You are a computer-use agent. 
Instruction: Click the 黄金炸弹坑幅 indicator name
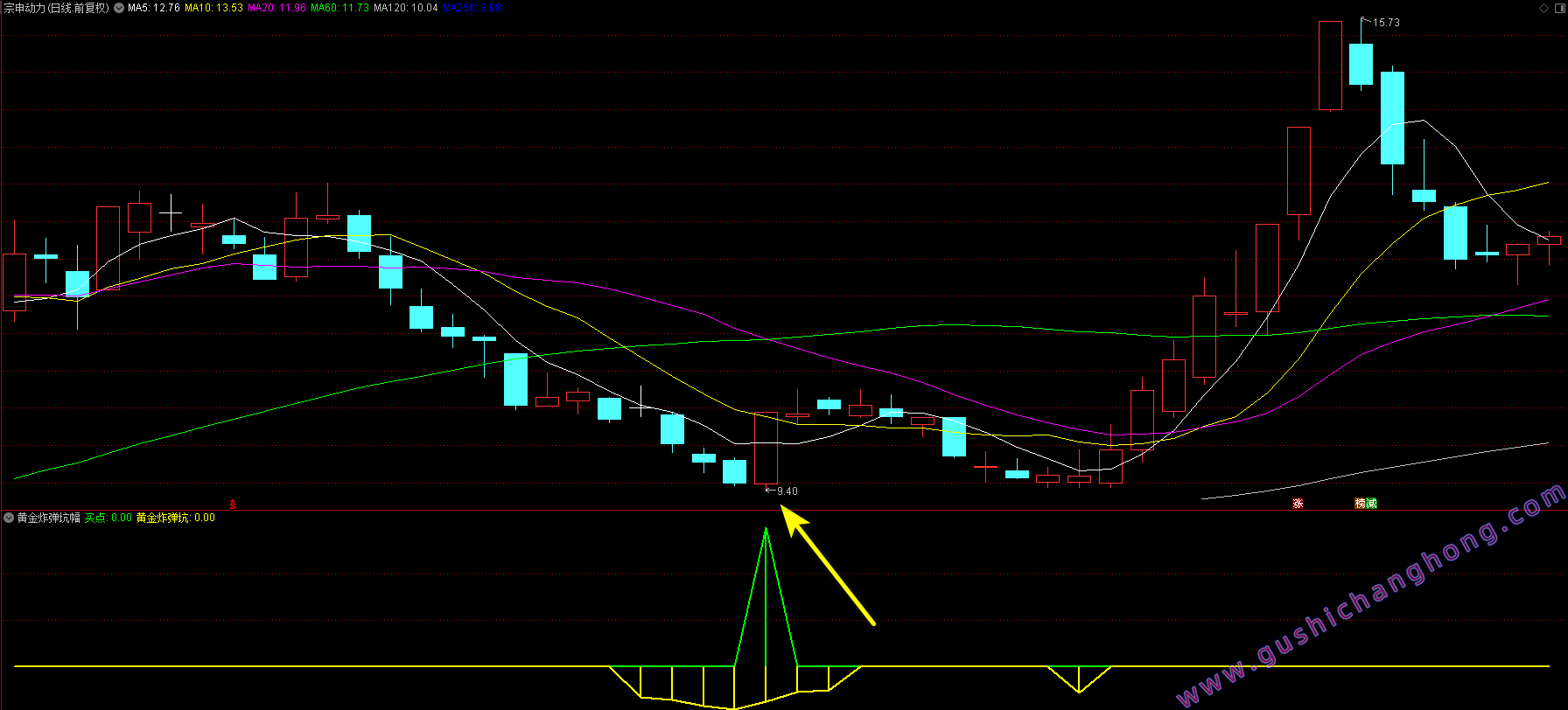point(49,518)
